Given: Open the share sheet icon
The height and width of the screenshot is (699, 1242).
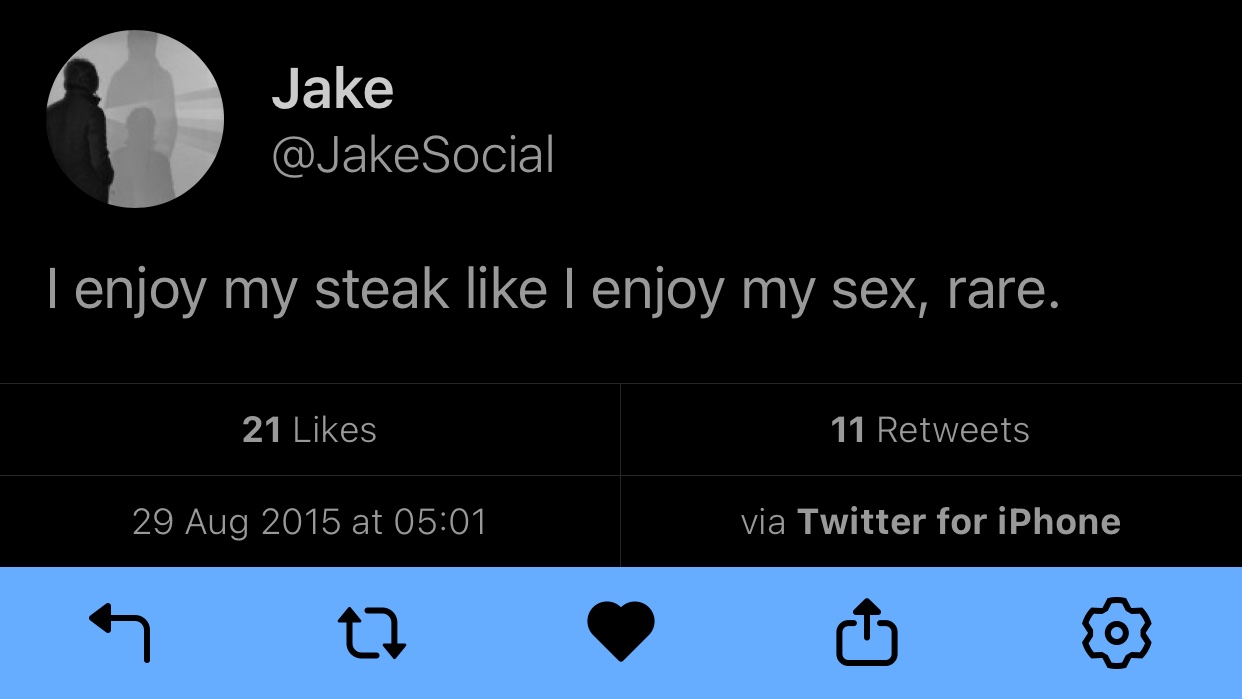Looking at the screenshot, I should pyautogui.click(x=867, y=632).
